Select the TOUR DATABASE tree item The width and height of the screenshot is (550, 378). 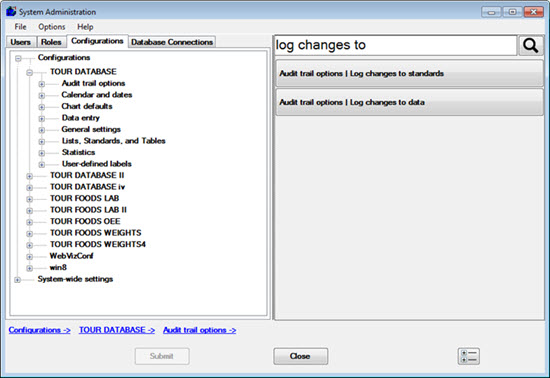83,72
